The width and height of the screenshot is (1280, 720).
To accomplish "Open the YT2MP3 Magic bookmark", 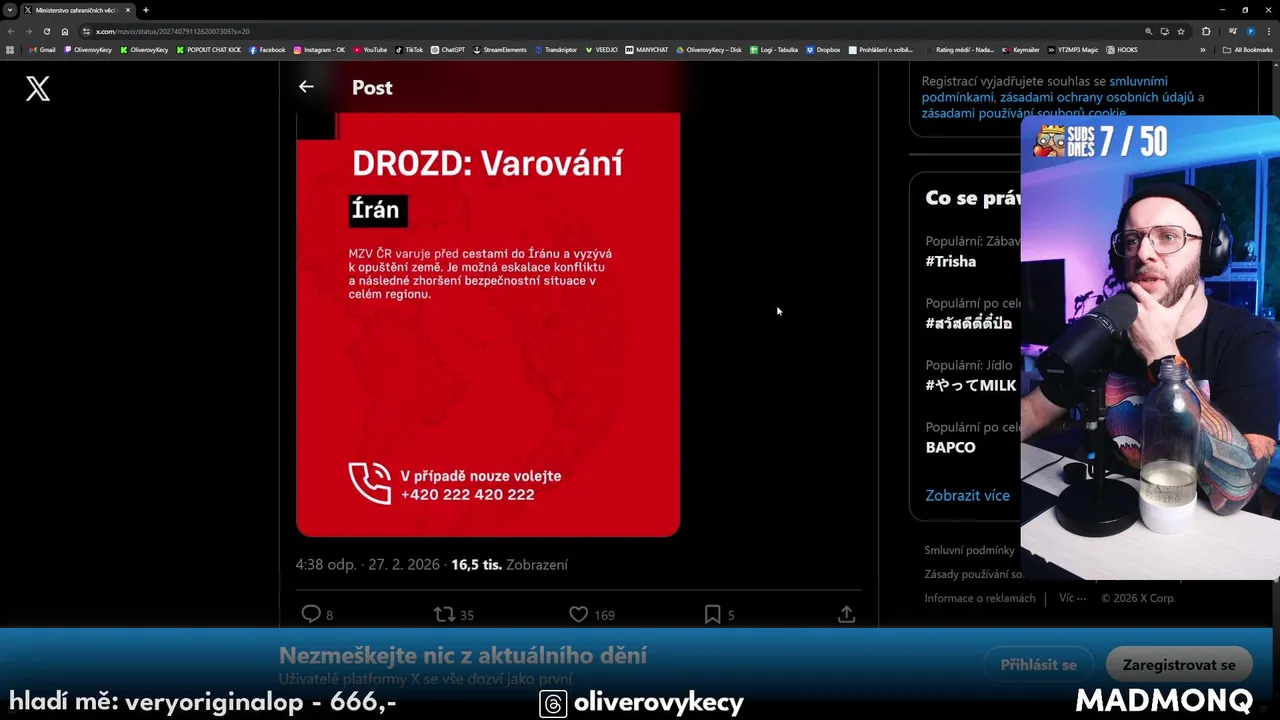I will pos(1073,49).
